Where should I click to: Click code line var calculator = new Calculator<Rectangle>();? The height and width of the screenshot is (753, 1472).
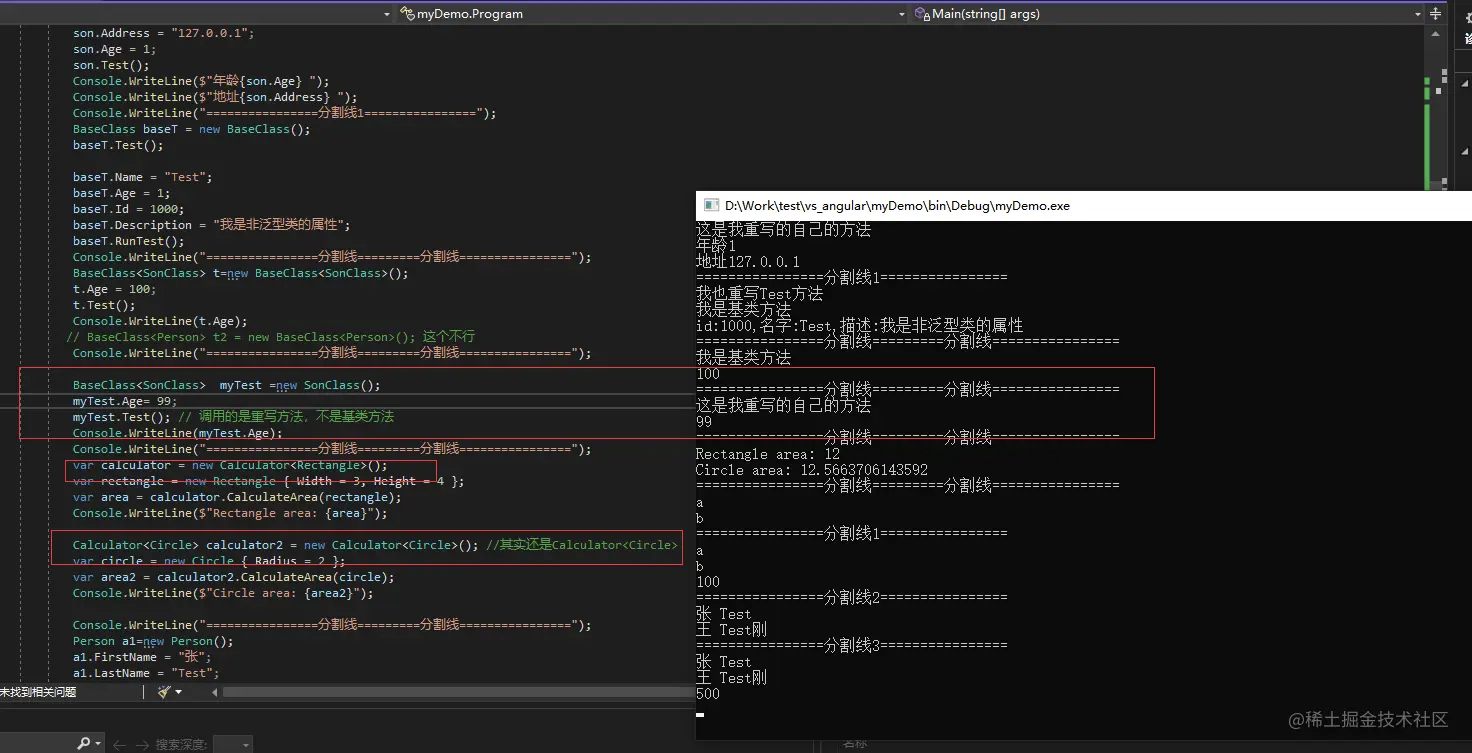[x=230, y=465]
